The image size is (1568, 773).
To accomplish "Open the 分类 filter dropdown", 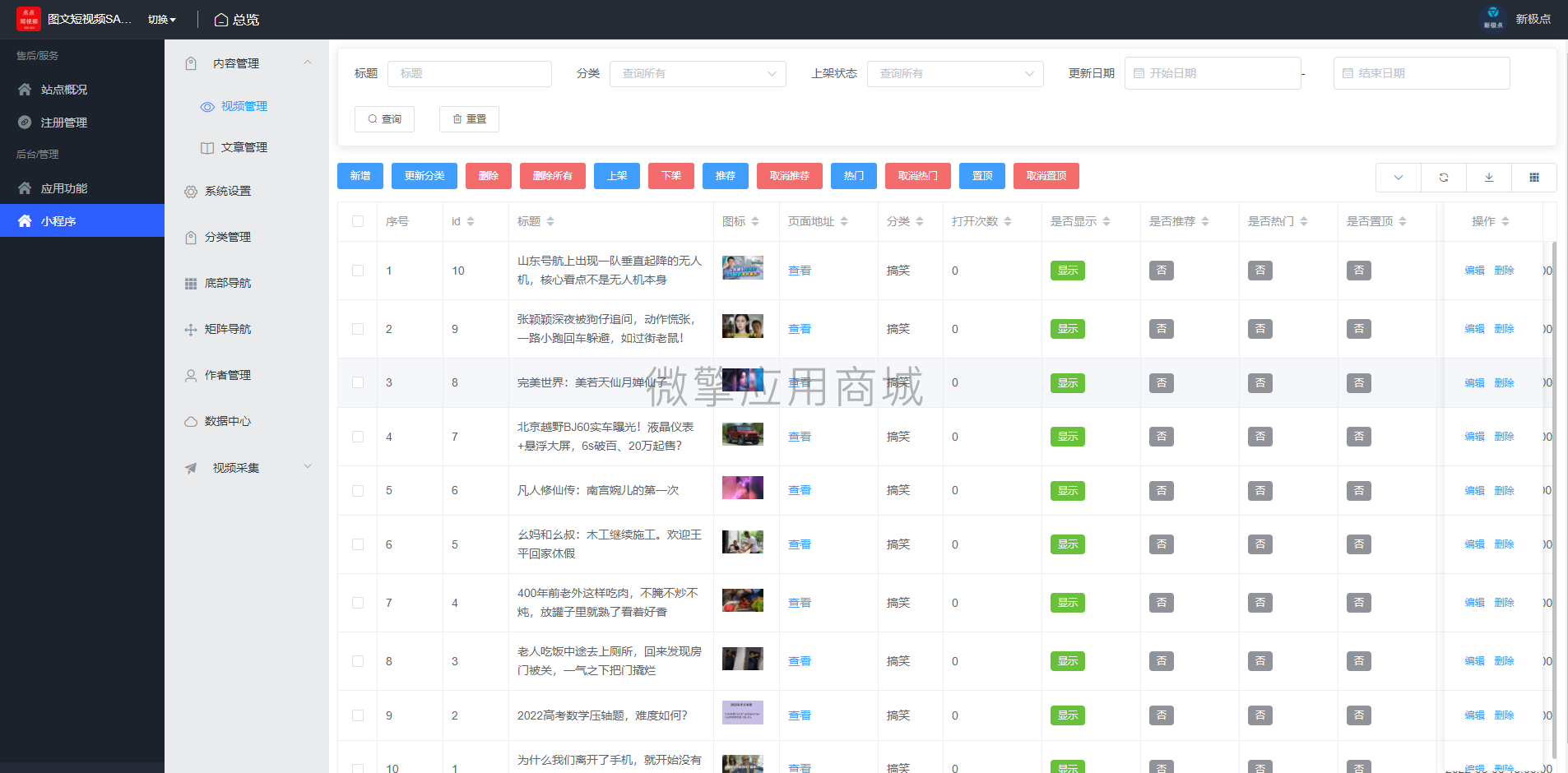I will coord(698,73).
